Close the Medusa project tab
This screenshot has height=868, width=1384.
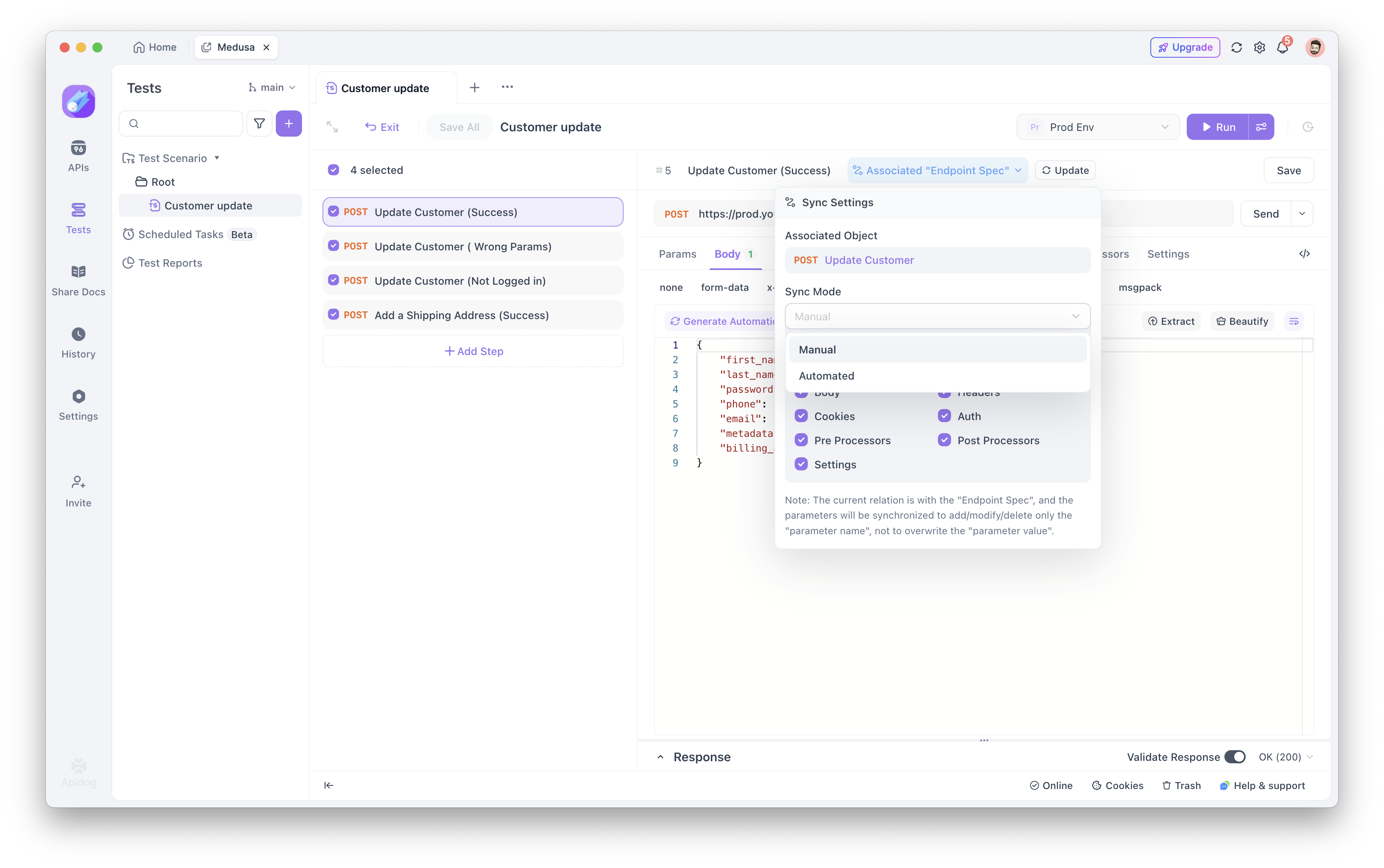pyautogui.click(x=266, y=47)
